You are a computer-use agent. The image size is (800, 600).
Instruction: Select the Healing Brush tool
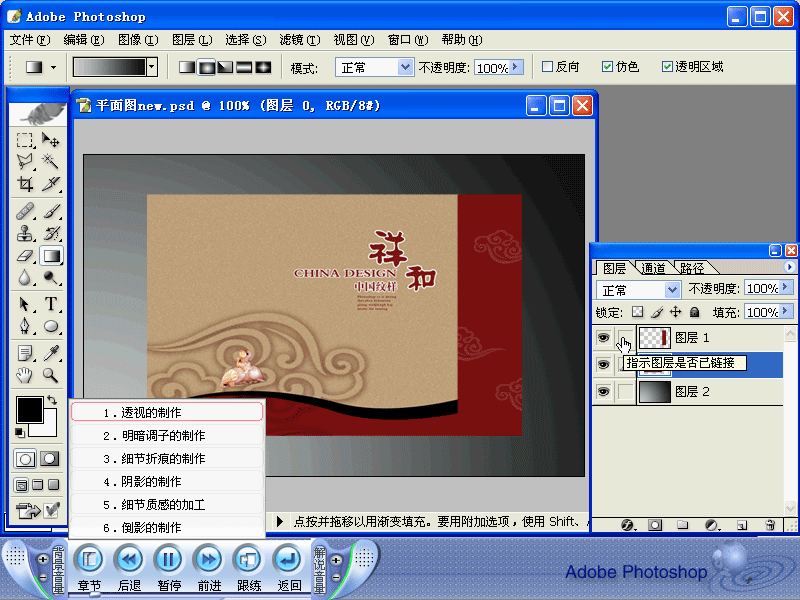pos(24,211)
